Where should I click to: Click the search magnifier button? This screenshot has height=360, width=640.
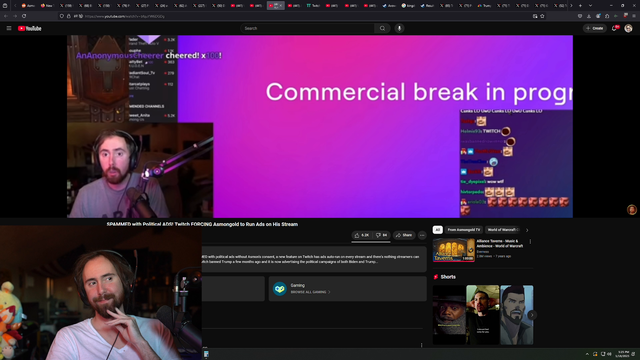point(382,28)
